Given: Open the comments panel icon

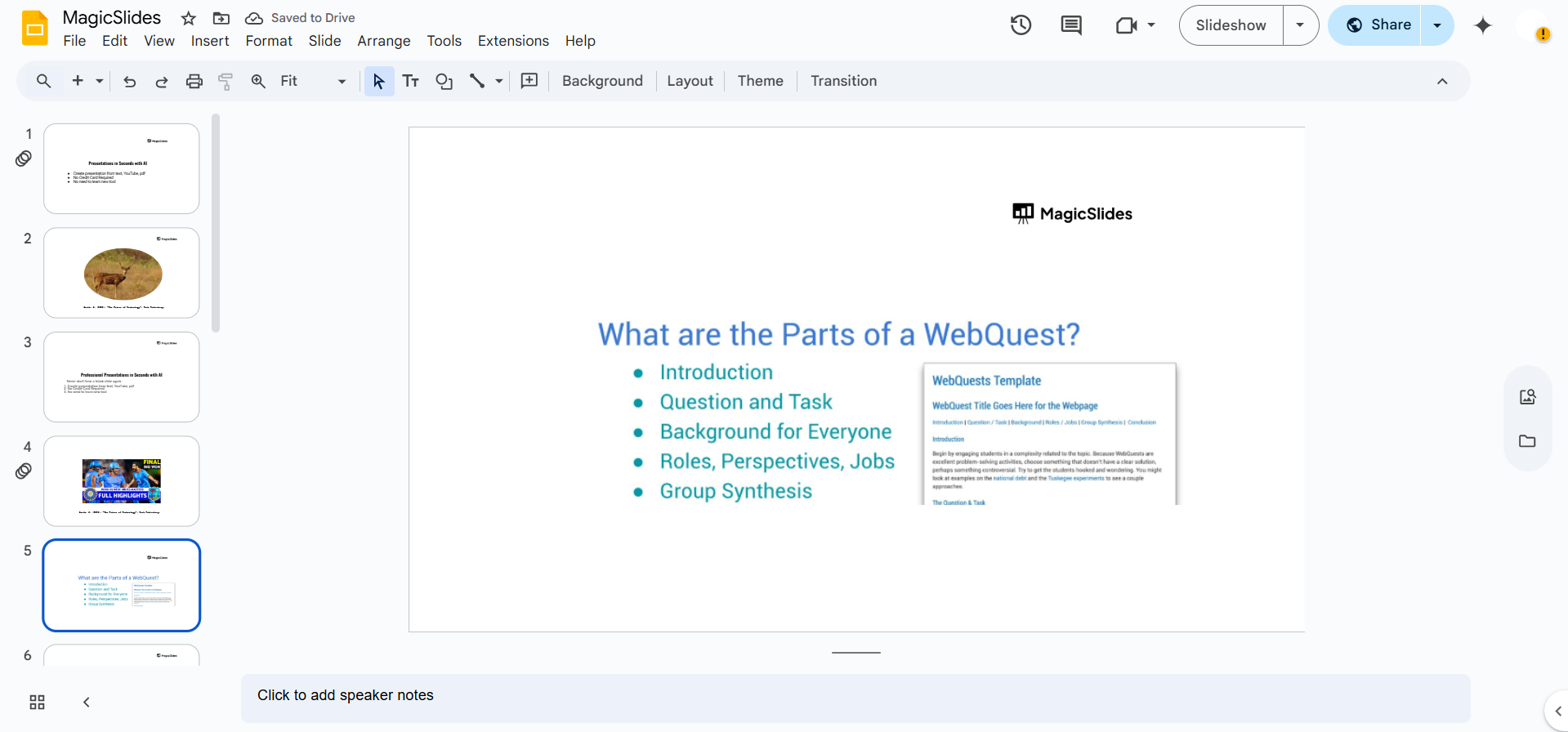Looking at the screenshot, I should click(1071, 25).
